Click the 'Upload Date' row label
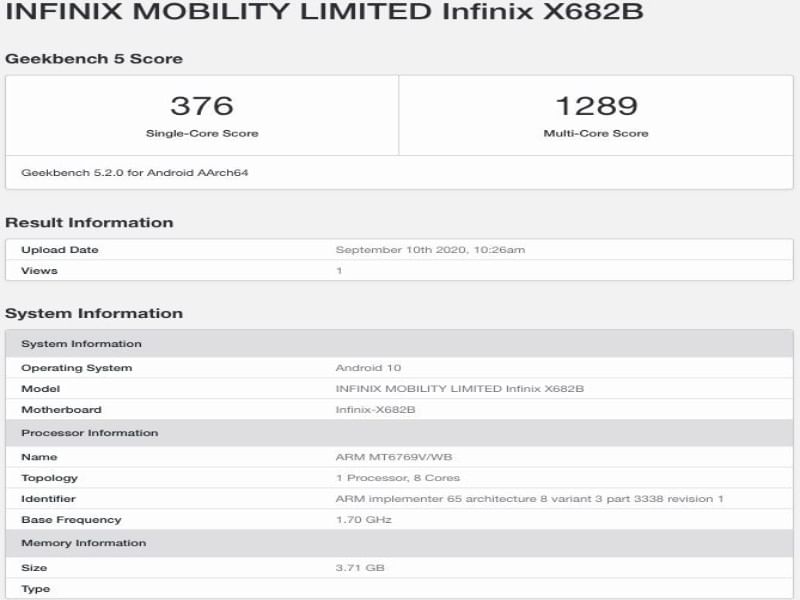 pos(60,249)
